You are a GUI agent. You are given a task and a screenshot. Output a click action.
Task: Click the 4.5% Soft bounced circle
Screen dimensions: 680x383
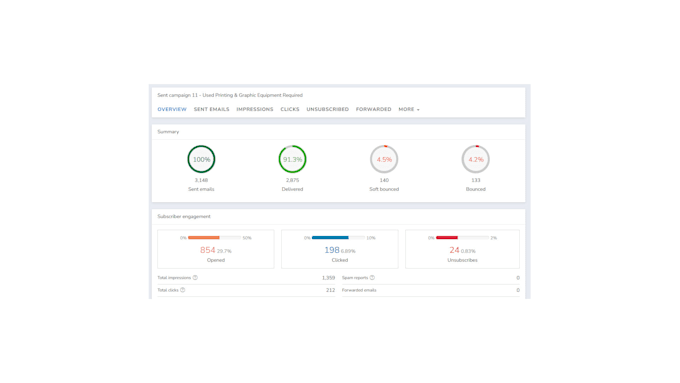pyautogui.click(x=384, y=159)
